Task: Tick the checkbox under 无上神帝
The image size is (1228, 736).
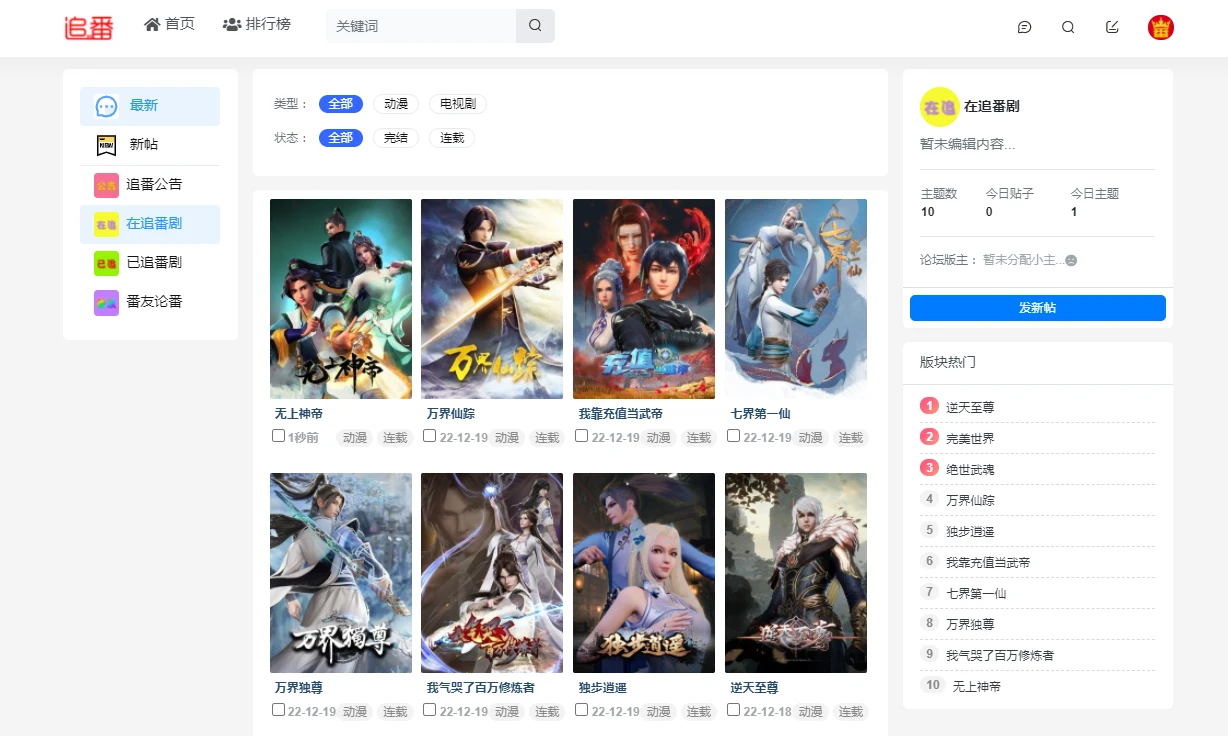Action: click(x=279, y=436)
